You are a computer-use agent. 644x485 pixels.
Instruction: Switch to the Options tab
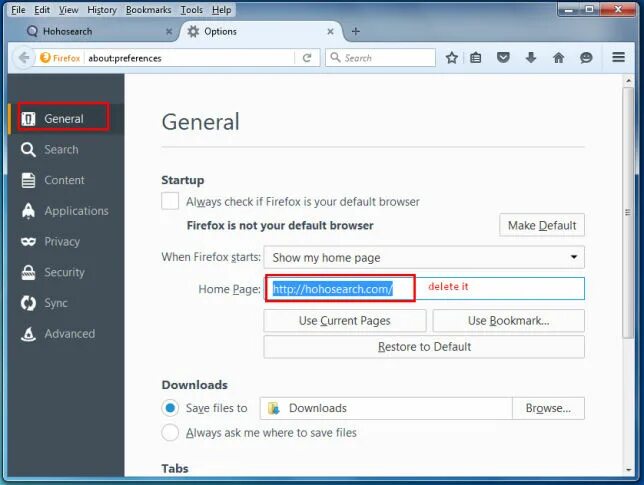point(261,31)
